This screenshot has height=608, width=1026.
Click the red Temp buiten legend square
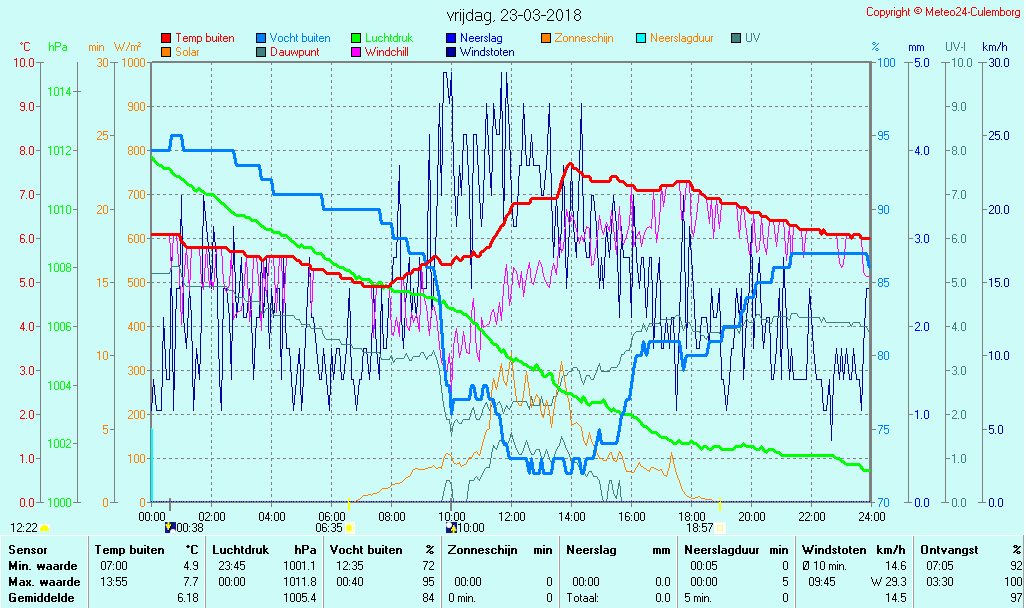tap(166, 38)
